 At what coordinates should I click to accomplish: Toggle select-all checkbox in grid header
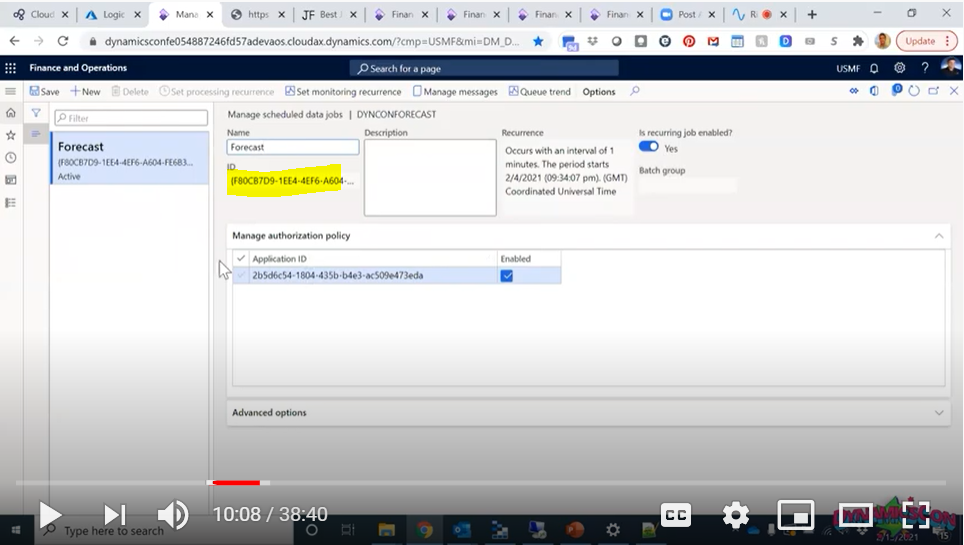(241, 258)
